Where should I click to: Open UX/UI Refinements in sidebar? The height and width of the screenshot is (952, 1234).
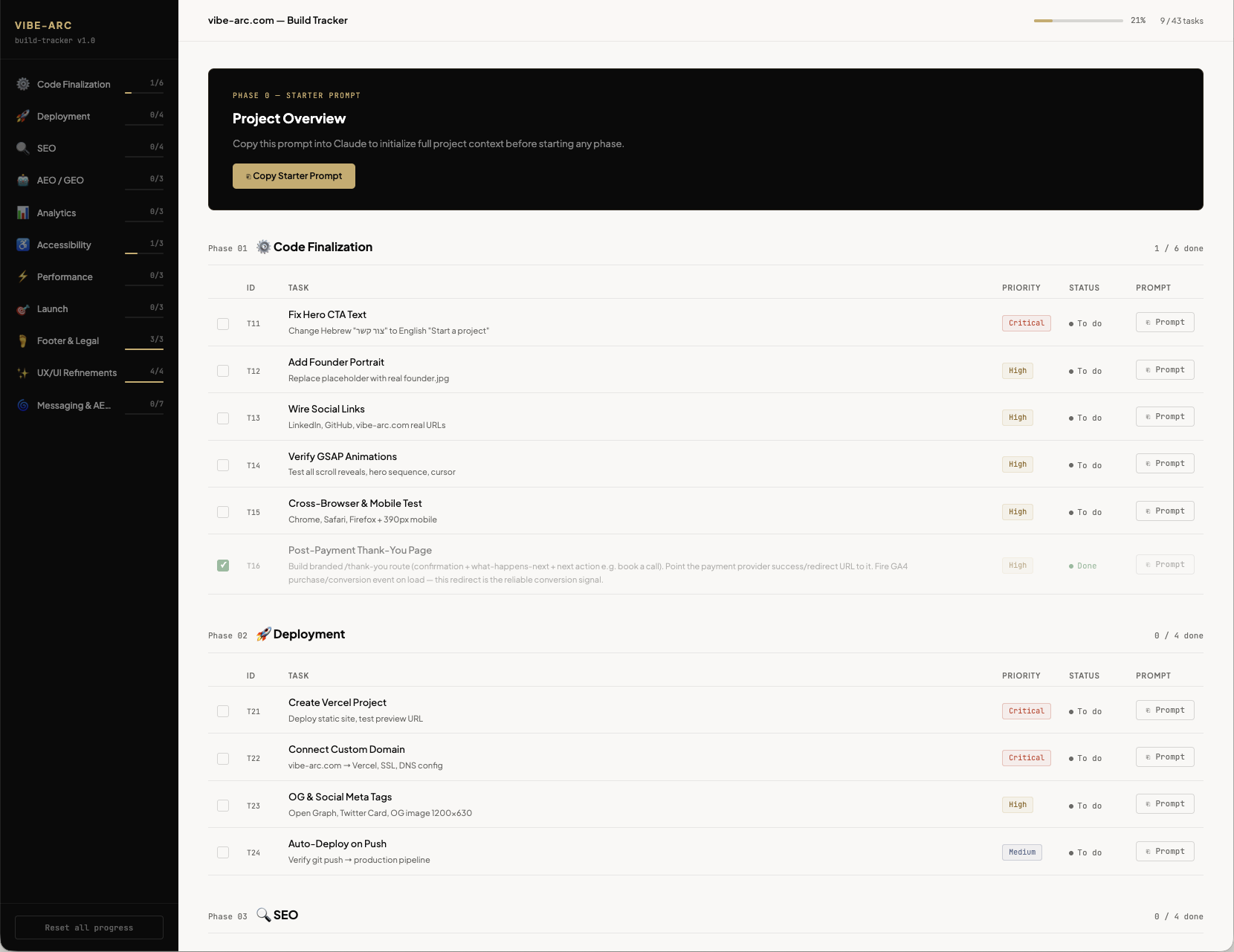coord(89,372)
